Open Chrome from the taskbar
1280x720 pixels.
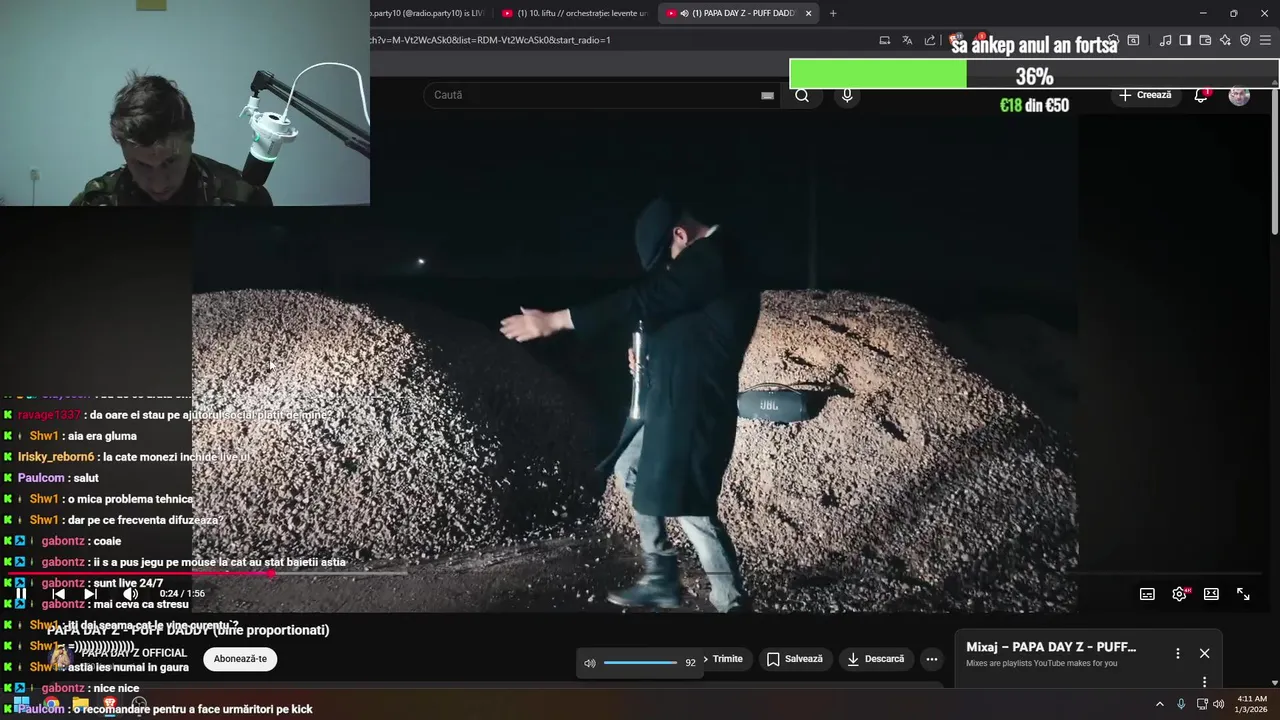click(x=51, y=704)
